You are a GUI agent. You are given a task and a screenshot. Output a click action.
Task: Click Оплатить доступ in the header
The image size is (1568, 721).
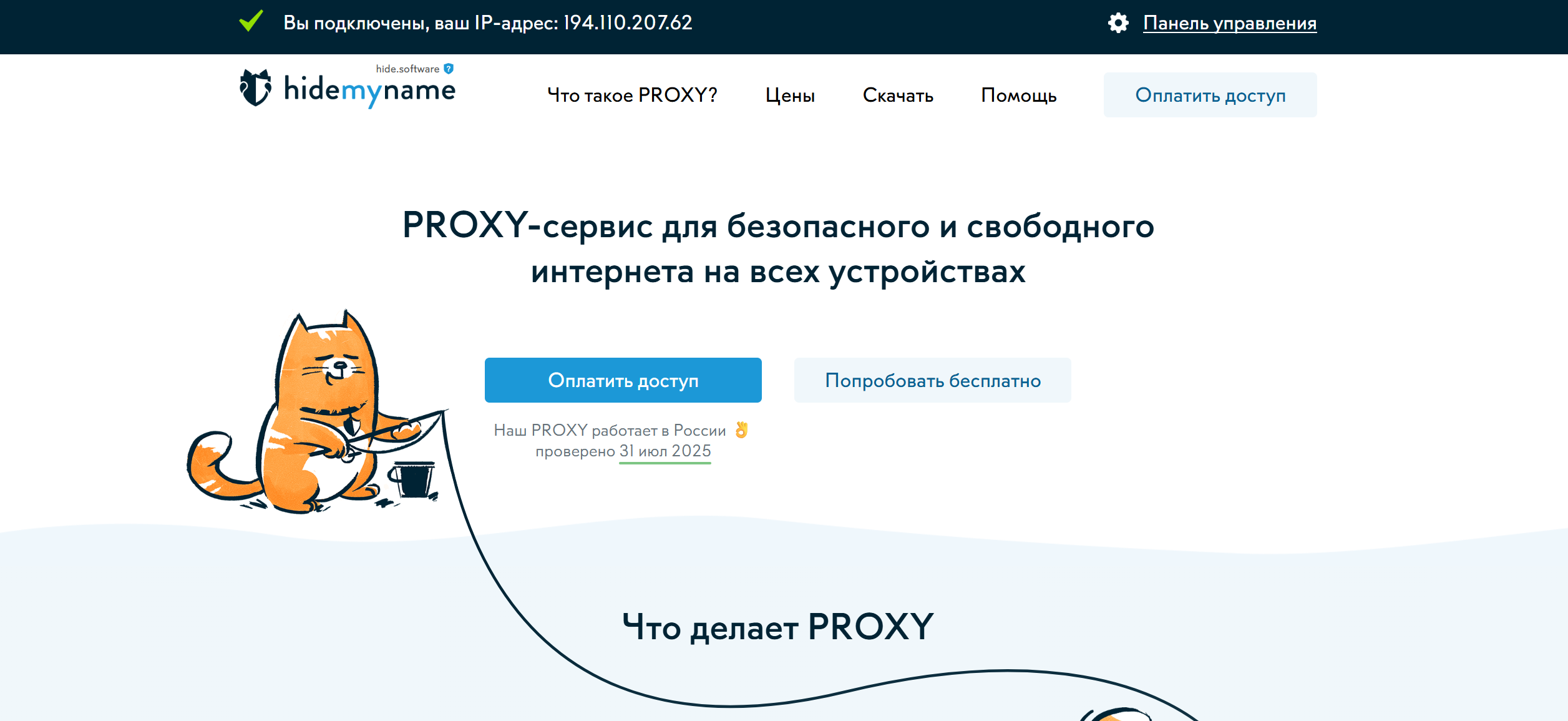(1210, 95)
